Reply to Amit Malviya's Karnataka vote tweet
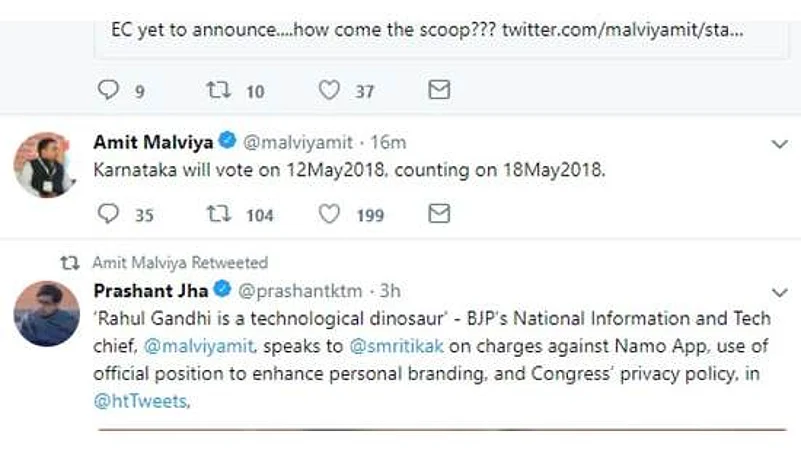 coord(108,214)
